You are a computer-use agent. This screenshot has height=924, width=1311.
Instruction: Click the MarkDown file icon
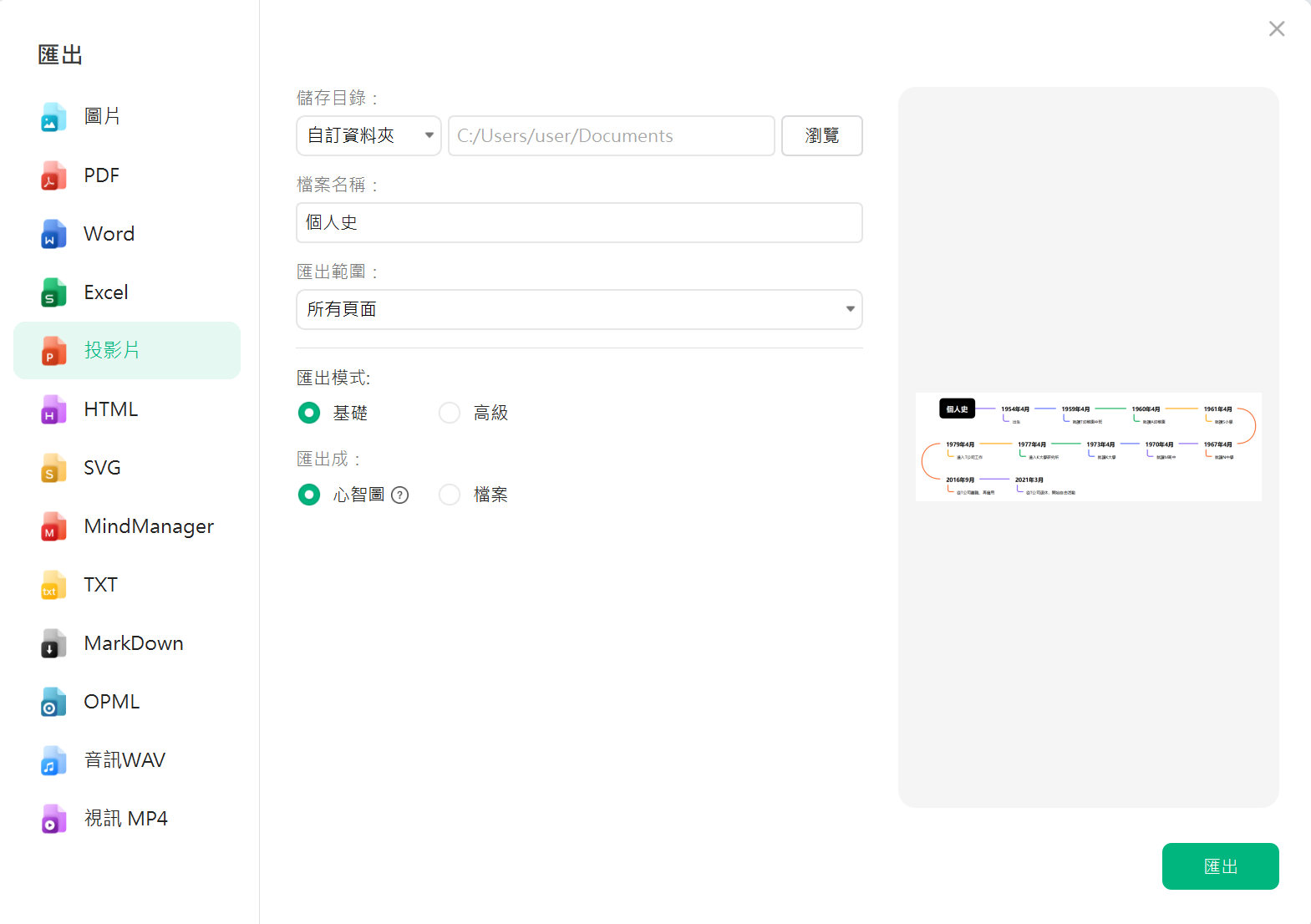(53, 643)
